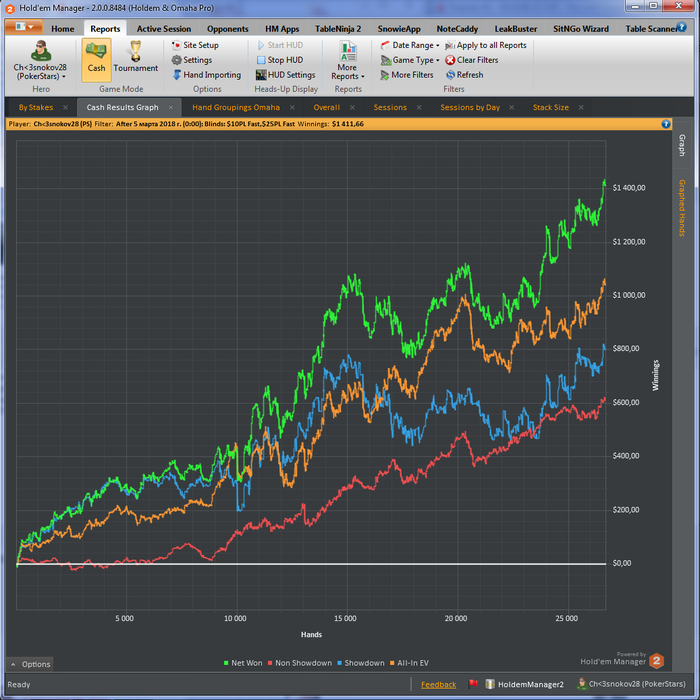Select the Graphed Hands side tab
700x700 pixels.
682,208
